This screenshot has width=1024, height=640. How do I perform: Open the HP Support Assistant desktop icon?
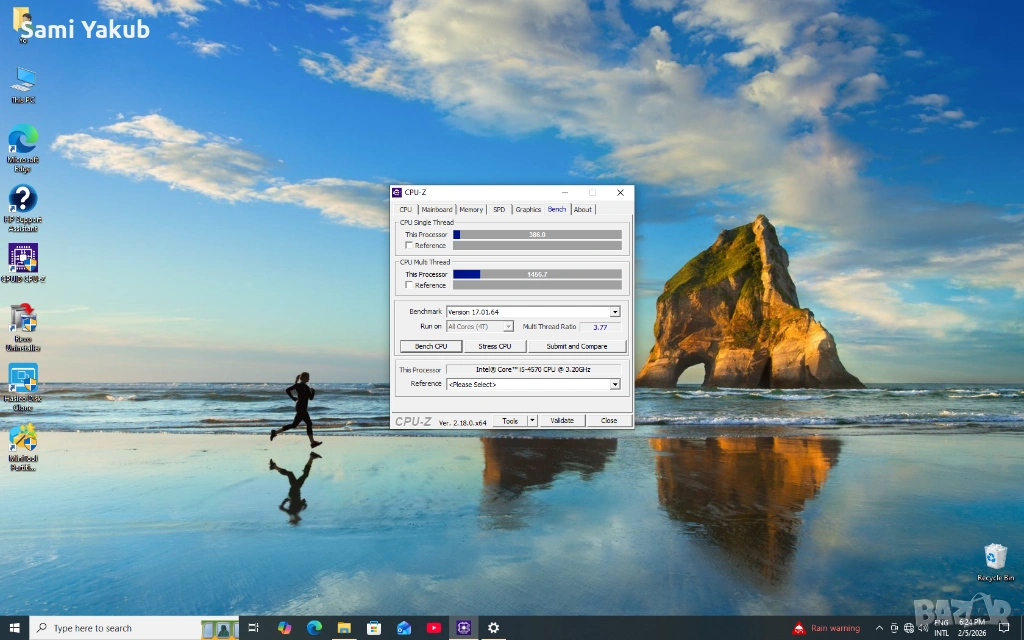tap(23, 199)
